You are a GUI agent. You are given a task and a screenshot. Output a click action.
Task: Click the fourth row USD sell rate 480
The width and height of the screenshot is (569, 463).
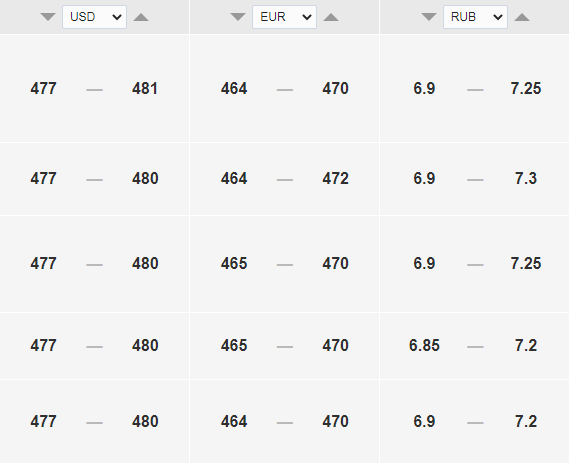(145, 345)
